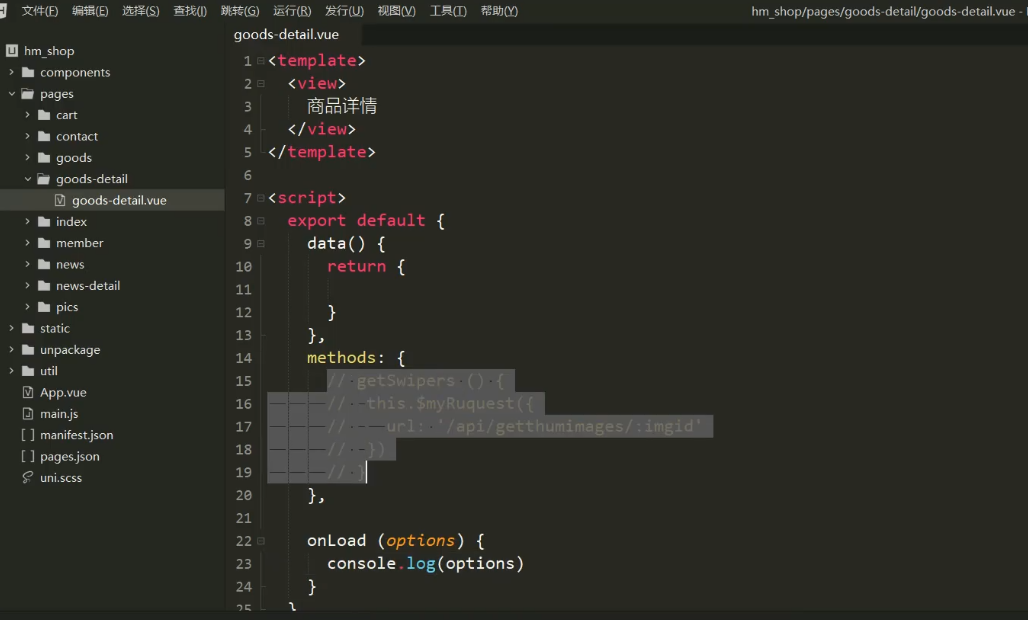The image size is (1028, 620).
Task: Expand the contact folder chevron
Action: 28,136
